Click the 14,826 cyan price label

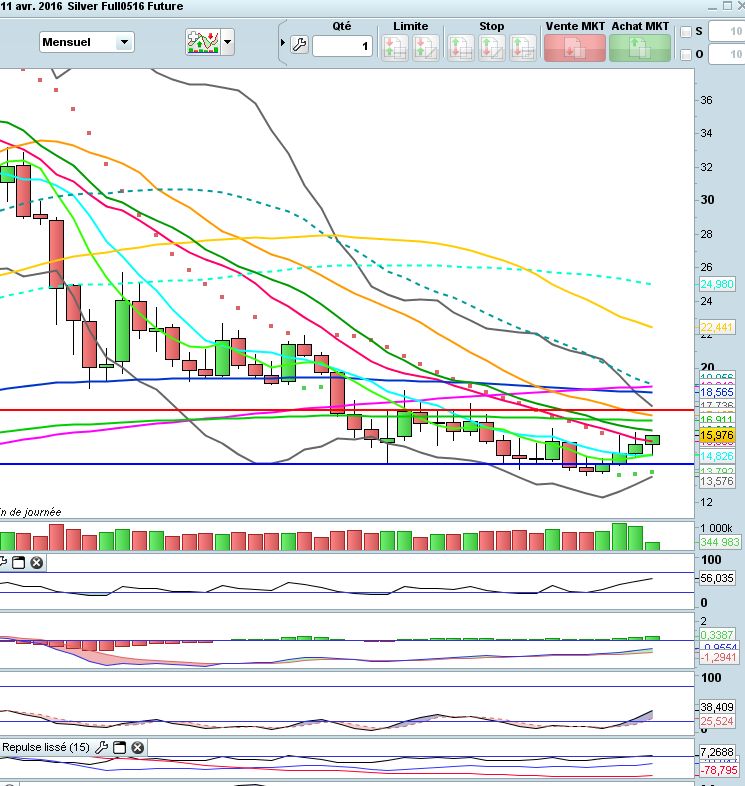(717, 456)
